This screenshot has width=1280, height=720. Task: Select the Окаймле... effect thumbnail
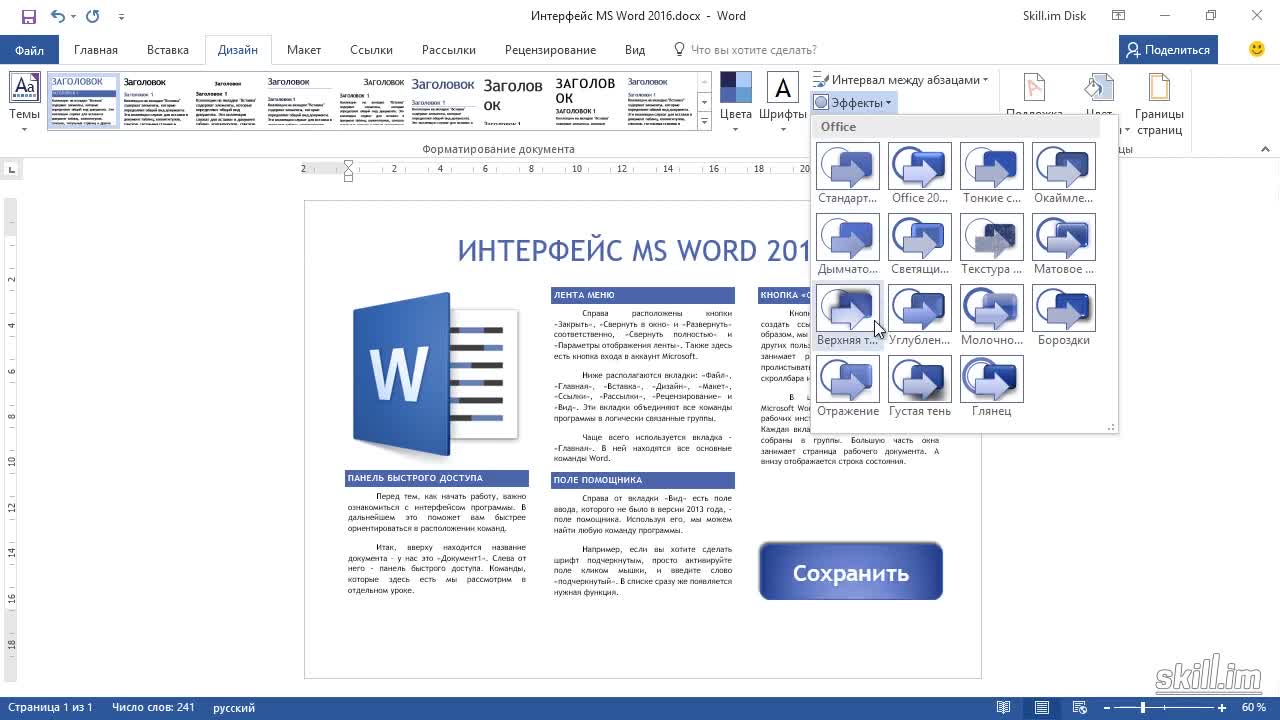1064,166
